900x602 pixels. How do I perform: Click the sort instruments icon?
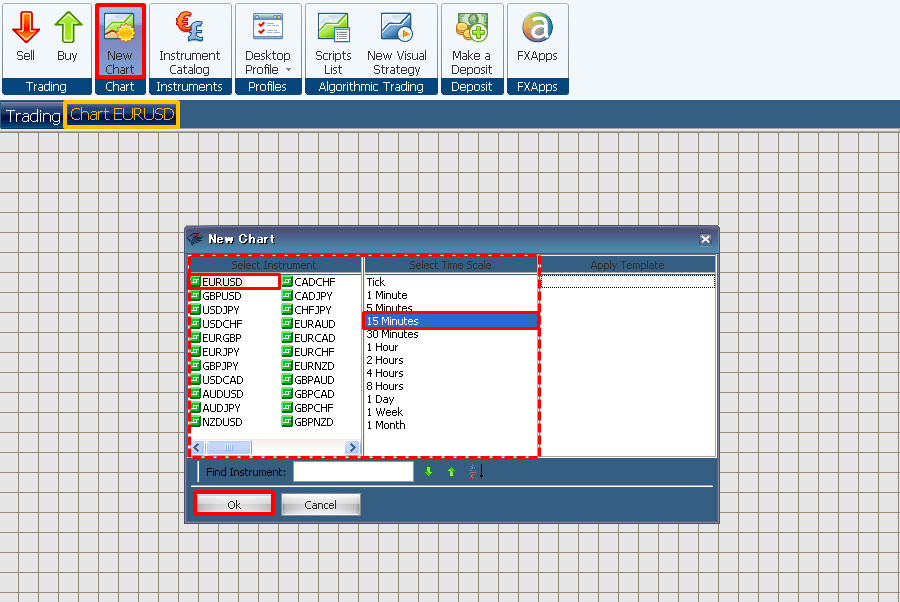(x=476, y=472)
